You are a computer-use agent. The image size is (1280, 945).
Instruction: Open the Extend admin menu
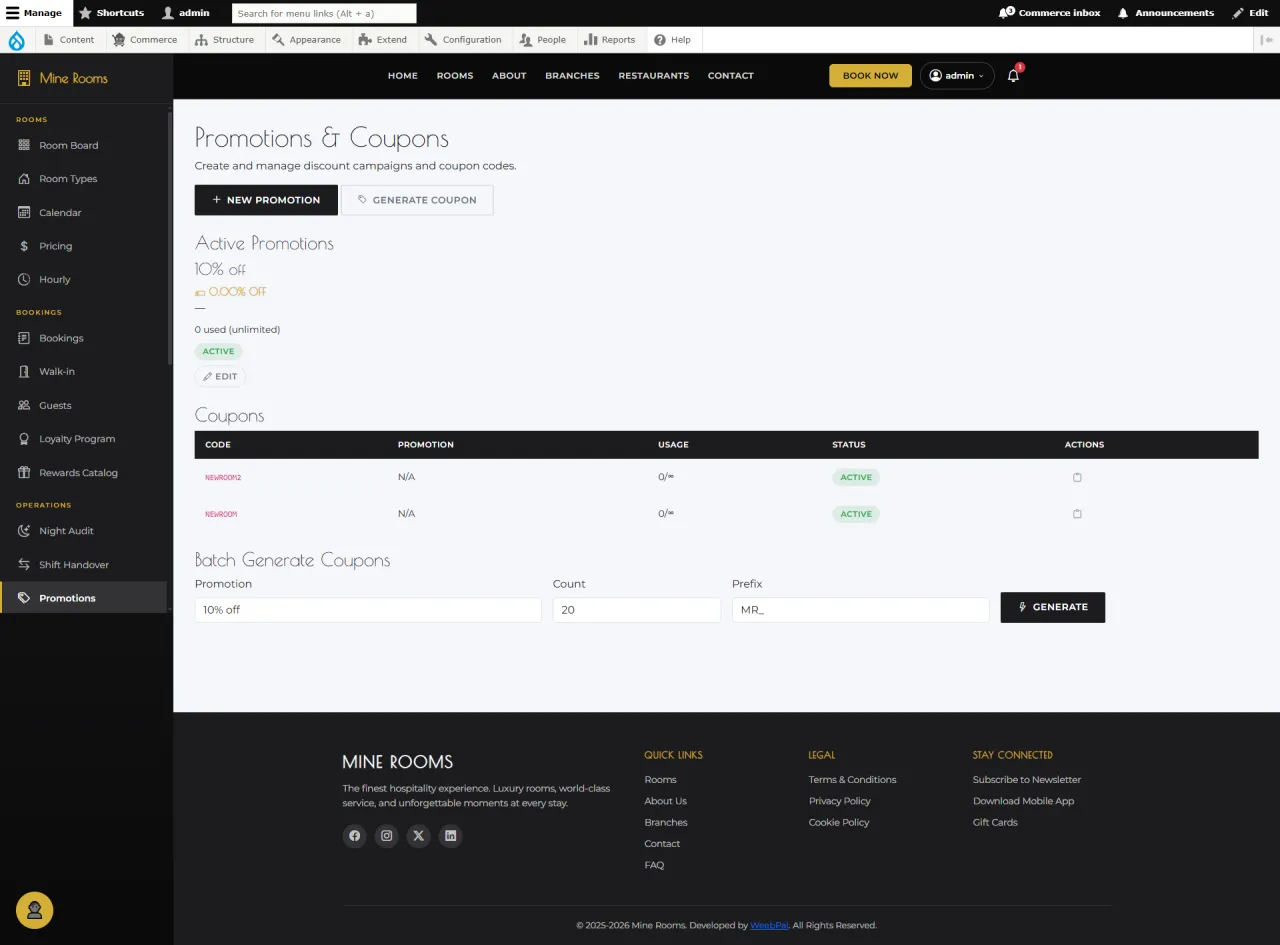click(382, 40)
